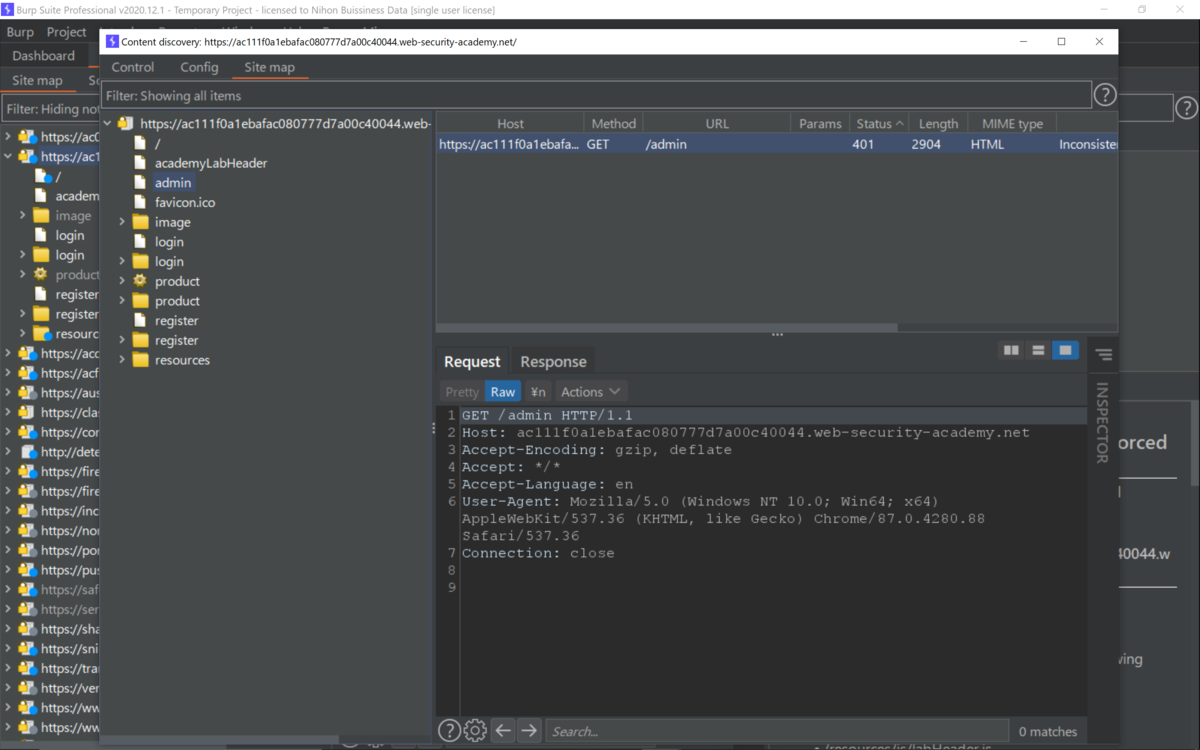Open the search settings gear icon
Viewport: 1200px width, 750px height.
coord(476,730)
